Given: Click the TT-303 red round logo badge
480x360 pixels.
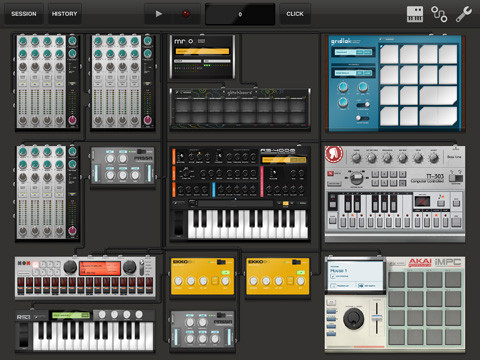Looking at the screenshot, I should pos(334,155).
